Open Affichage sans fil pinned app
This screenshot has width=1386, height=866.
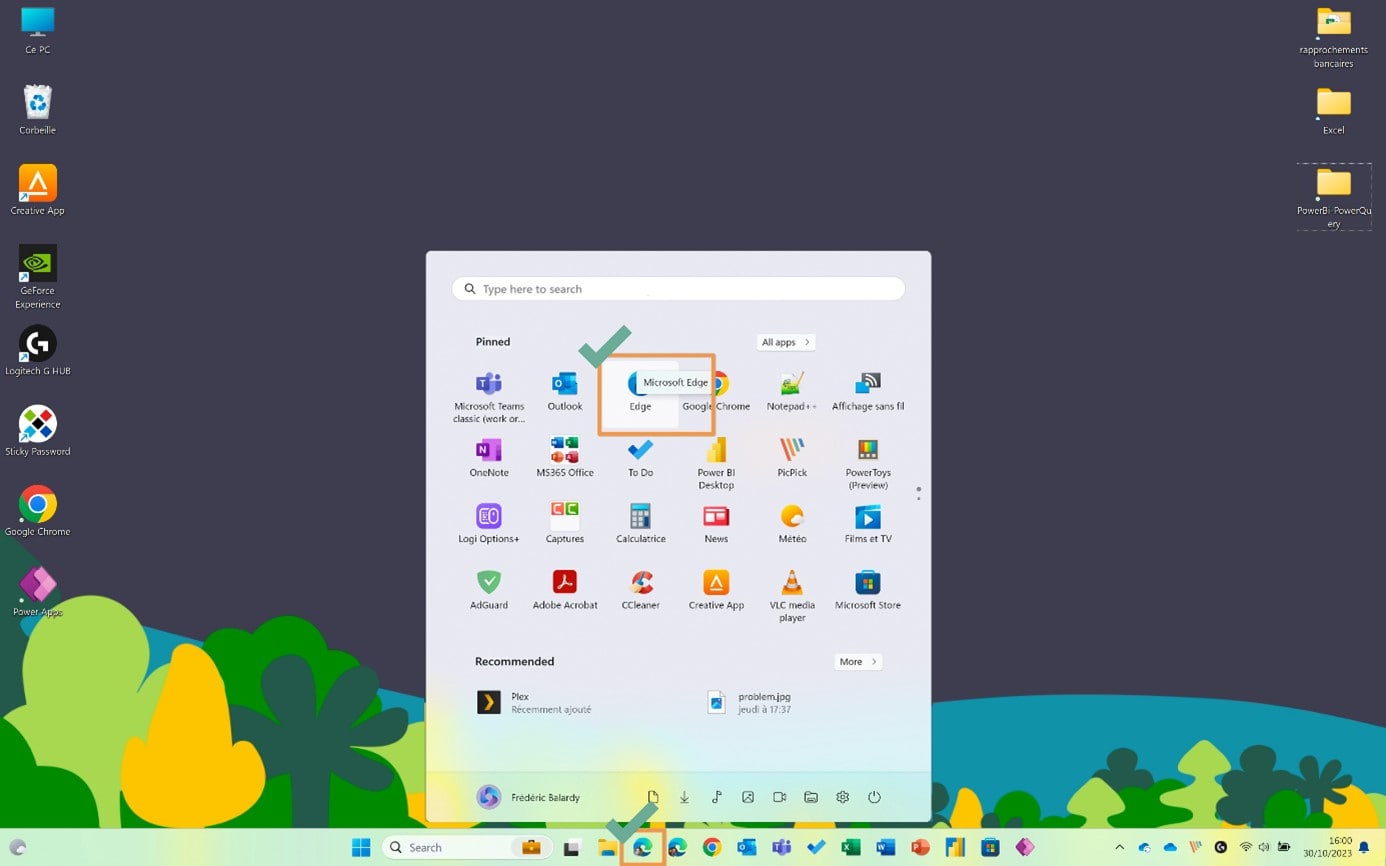pos(868,390)
